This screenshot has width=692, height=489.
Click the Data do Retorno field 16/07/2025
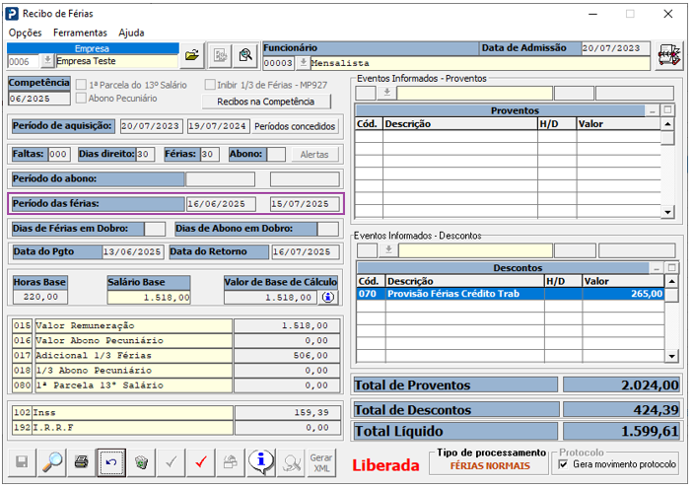click(305, 252)
